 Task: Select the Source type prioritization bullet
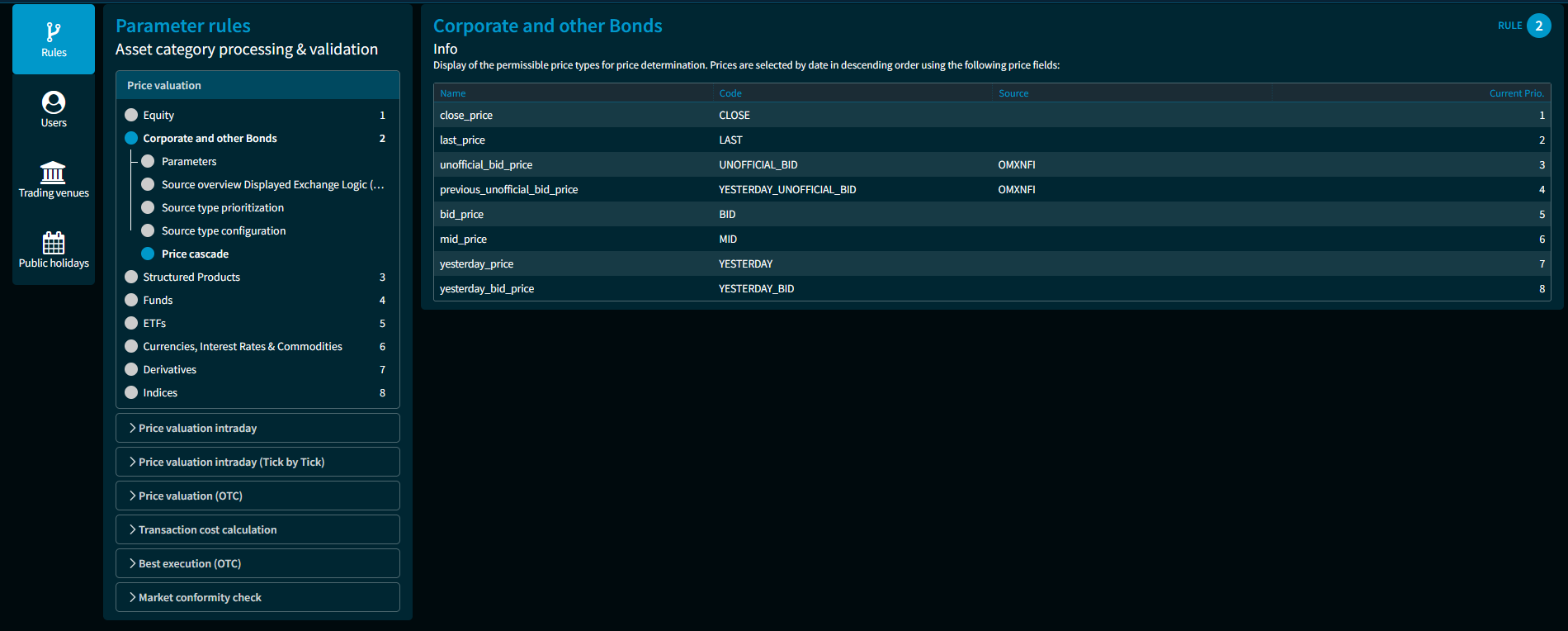coord(148,207)
